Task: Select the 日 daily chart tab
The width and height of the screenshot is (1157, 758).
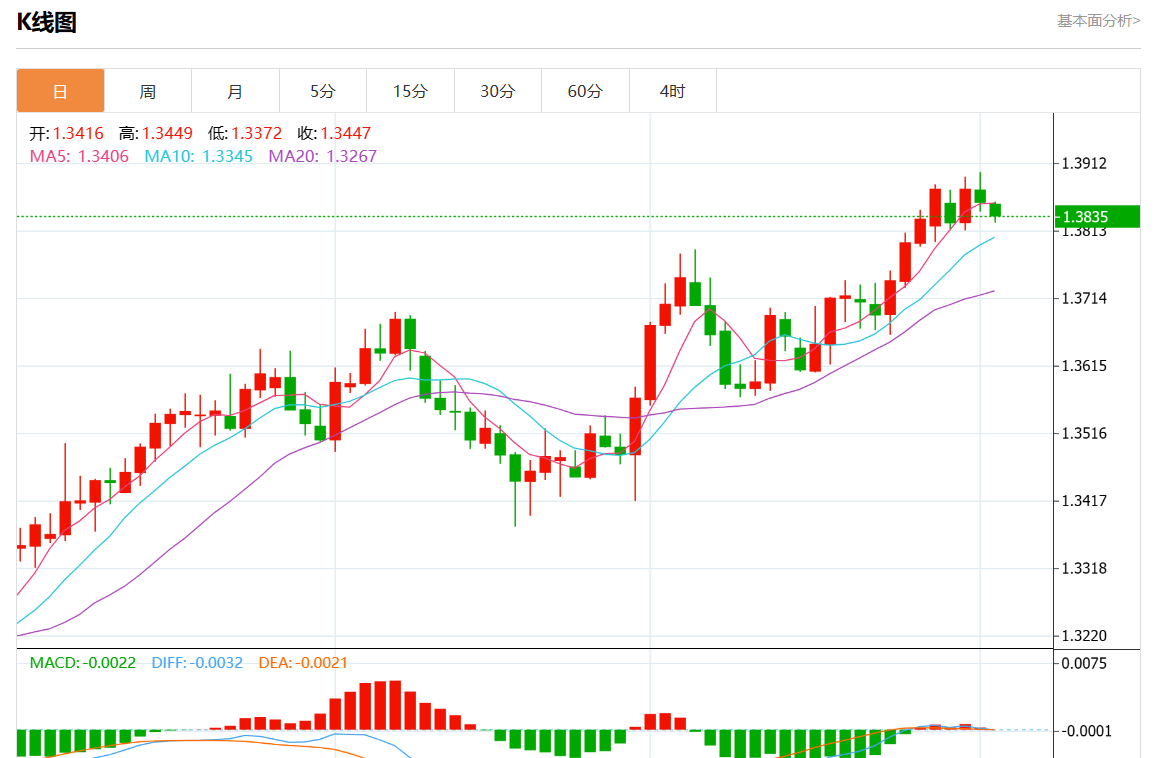Action: [61, 91]
